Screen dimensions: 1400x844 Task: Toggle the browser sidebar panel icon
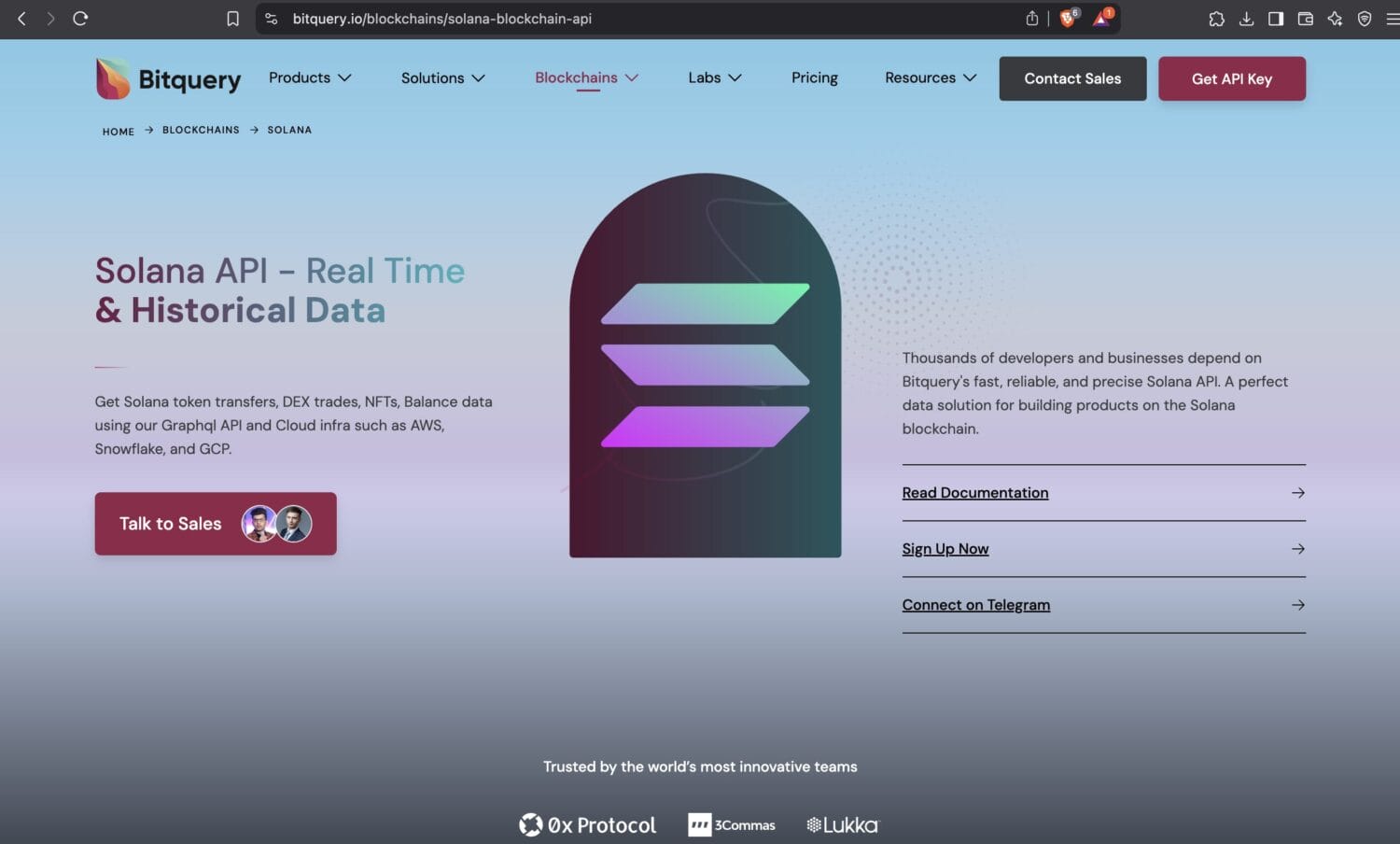point(1275,19)
